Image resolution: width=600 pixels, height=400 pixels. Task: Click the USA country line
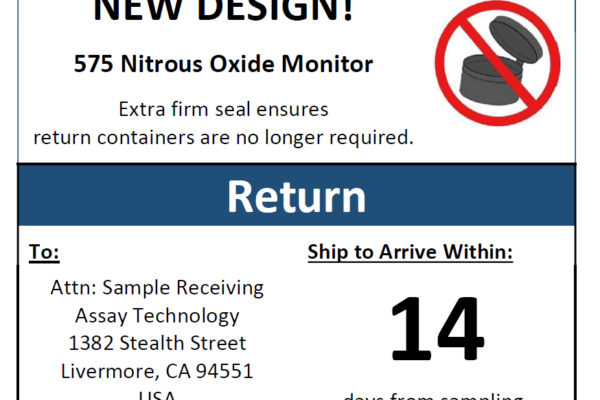pyautogui.click(x=157, y=395)
